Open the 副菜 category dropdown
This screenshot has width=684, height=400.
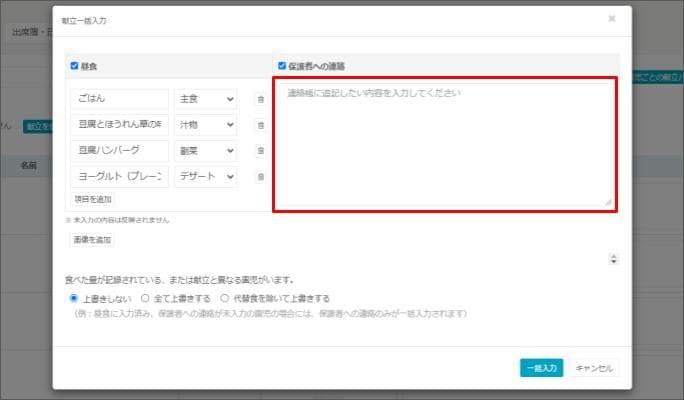coord(206,151)
